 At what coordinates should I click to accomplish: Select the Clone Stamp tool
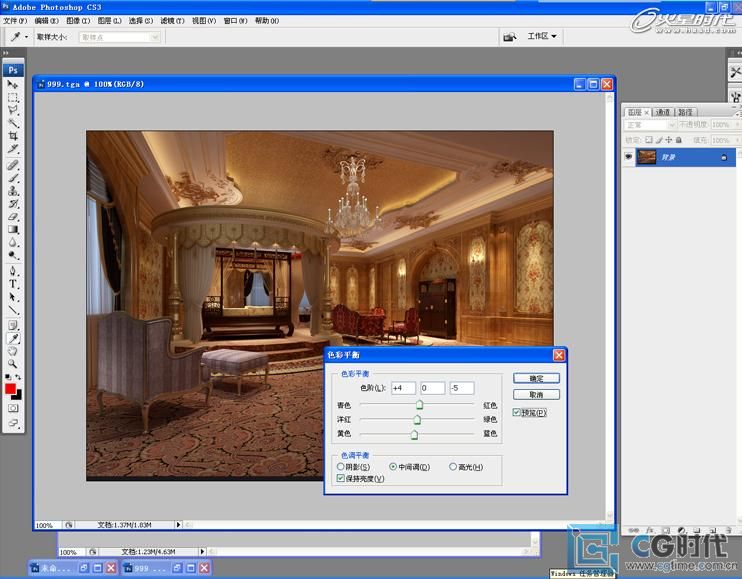[13, 191]
